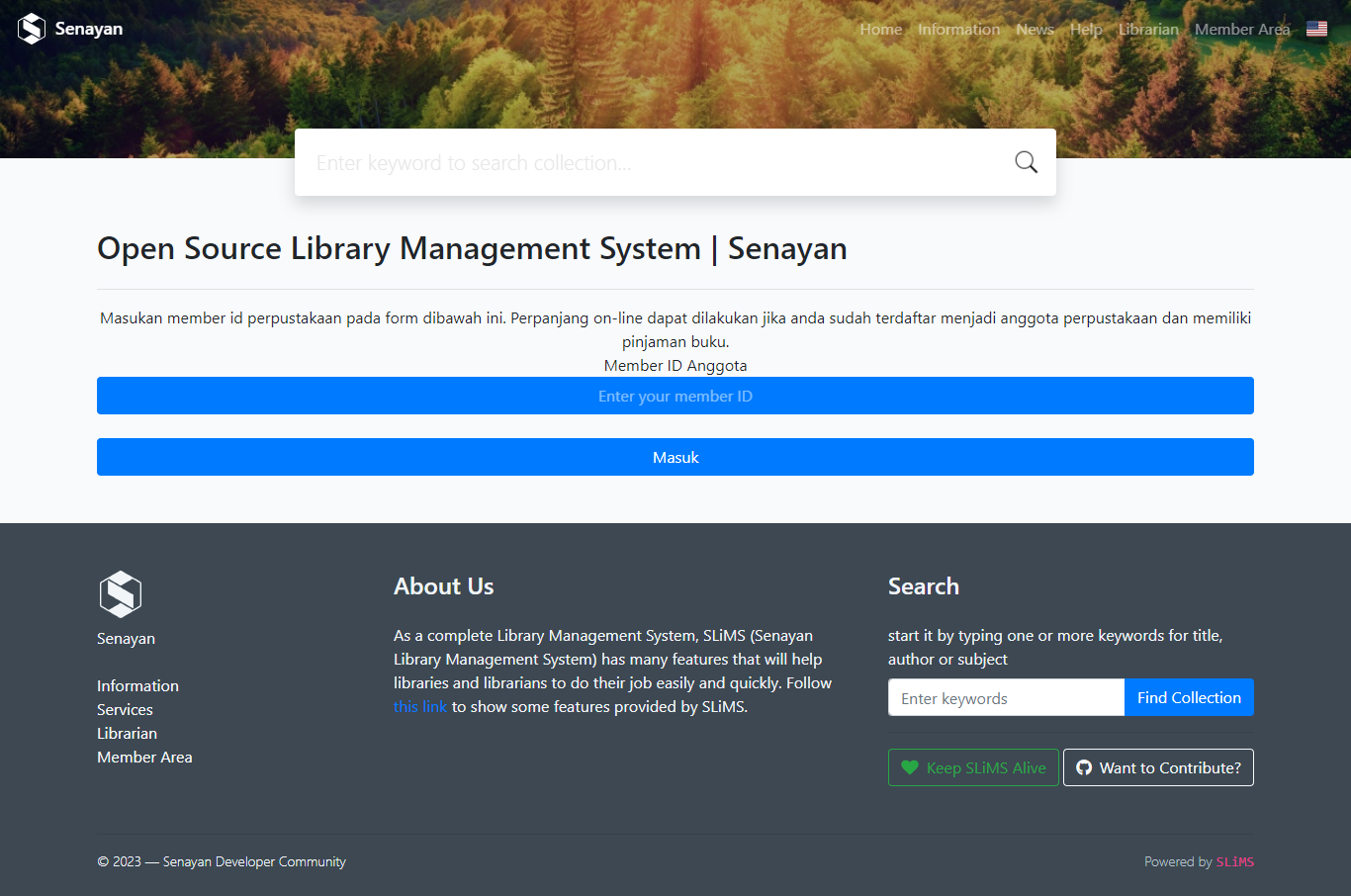Click the heart icon on Keep SLiMS Alive

click(x=910, y=767)
